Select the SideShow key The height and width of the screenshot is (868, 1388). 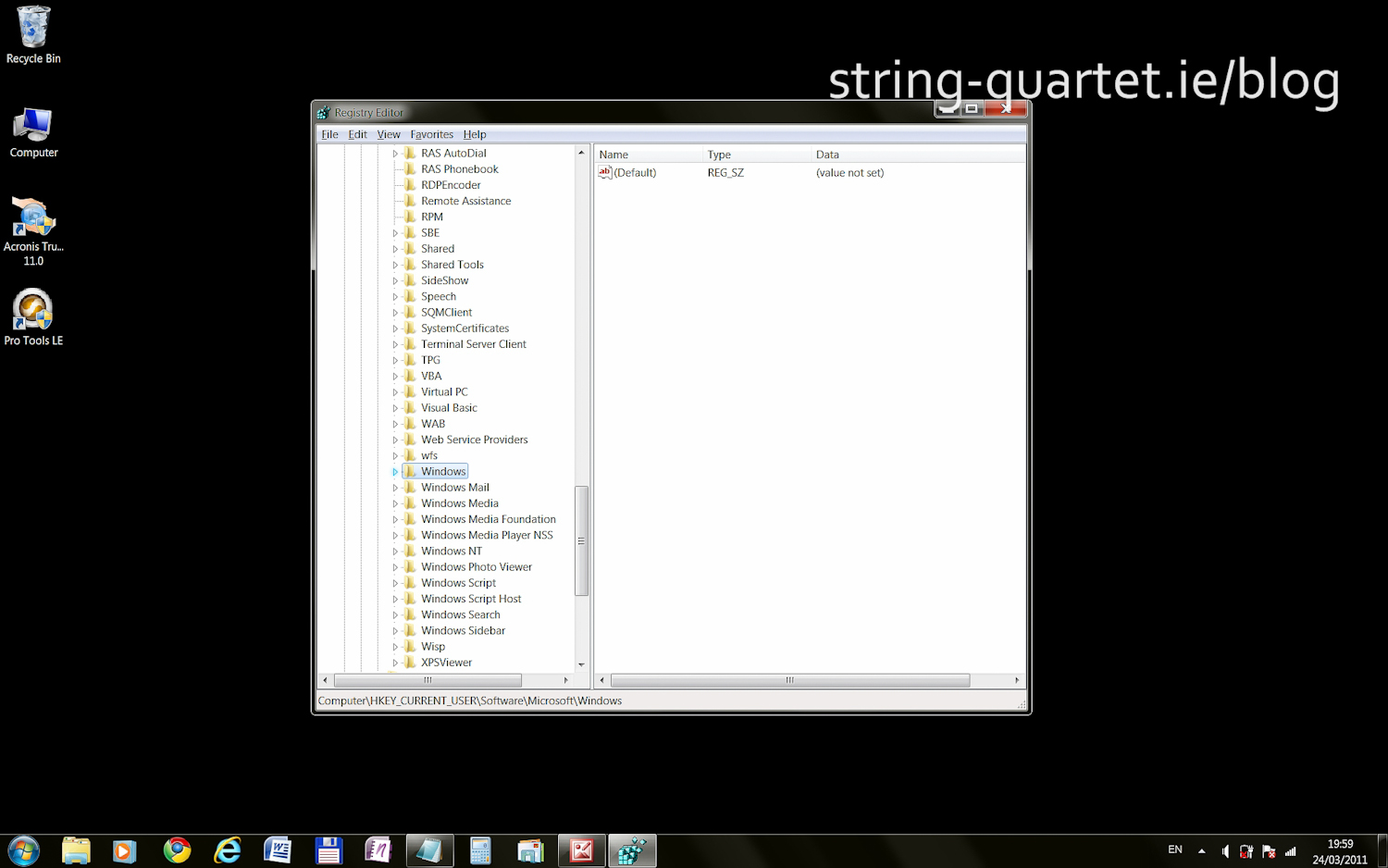click(x=444, y=280)
